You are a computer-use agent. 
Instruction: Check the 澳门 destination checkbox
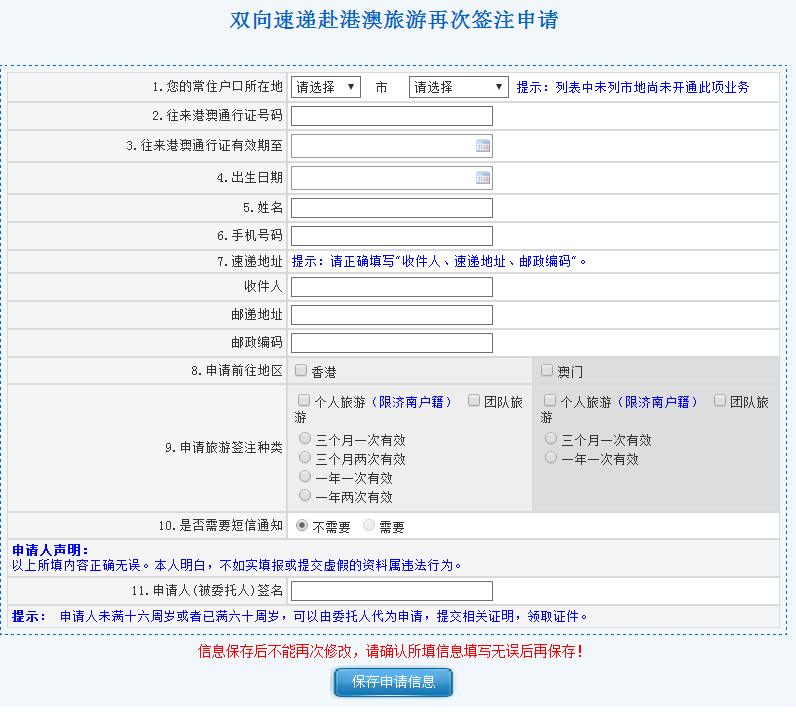tap(547, 371)
